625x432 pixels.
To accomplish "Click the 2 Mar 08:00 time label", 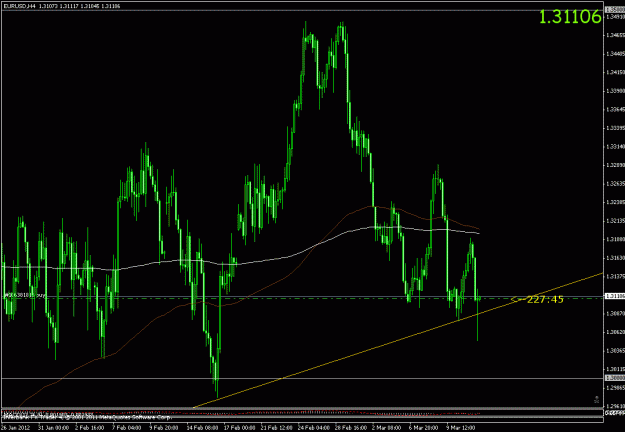I will [x=387, y=428].
